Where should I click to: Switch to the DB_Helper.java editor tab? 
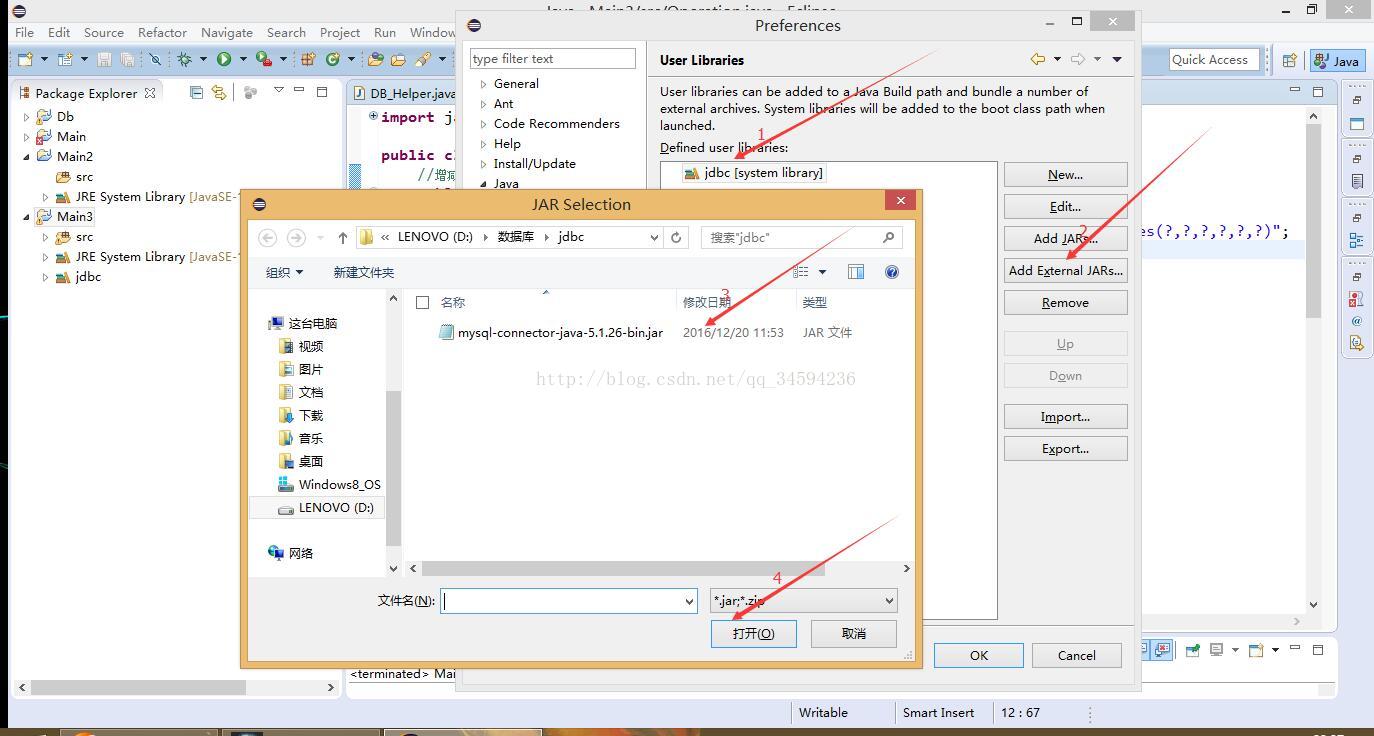coord(404,93)
